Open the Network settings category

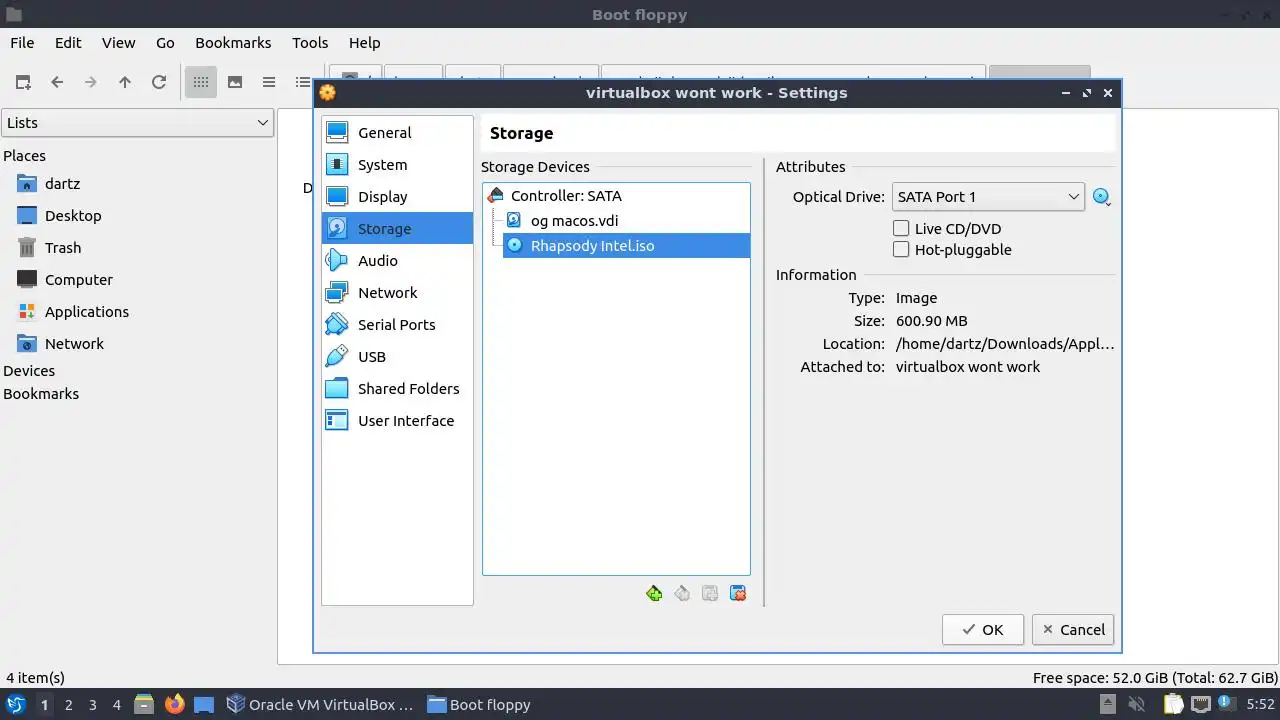pos(397,293)
